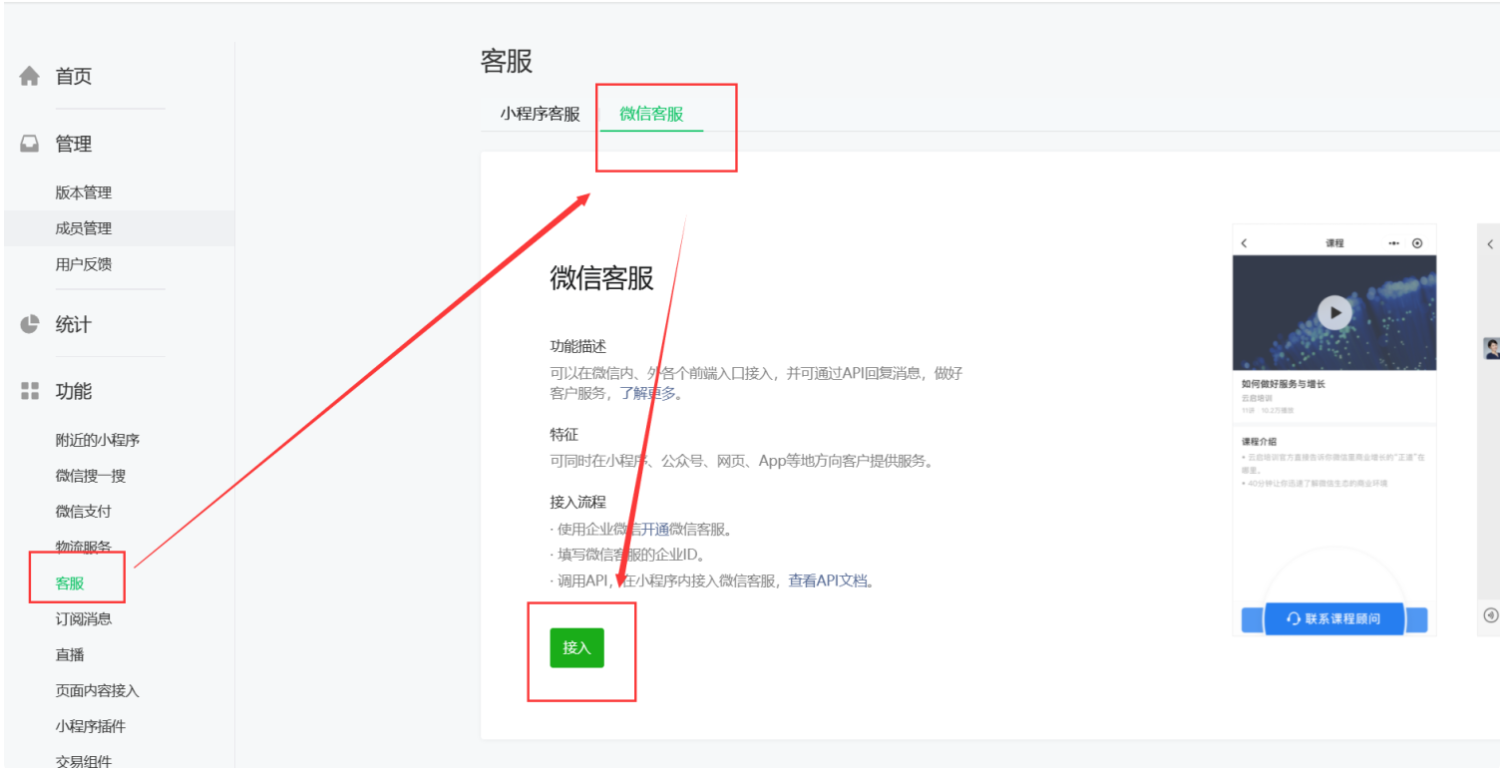Click the left chevron on second preview
This screenshot has height=768, width=1500.
[x=1490, y=244]
